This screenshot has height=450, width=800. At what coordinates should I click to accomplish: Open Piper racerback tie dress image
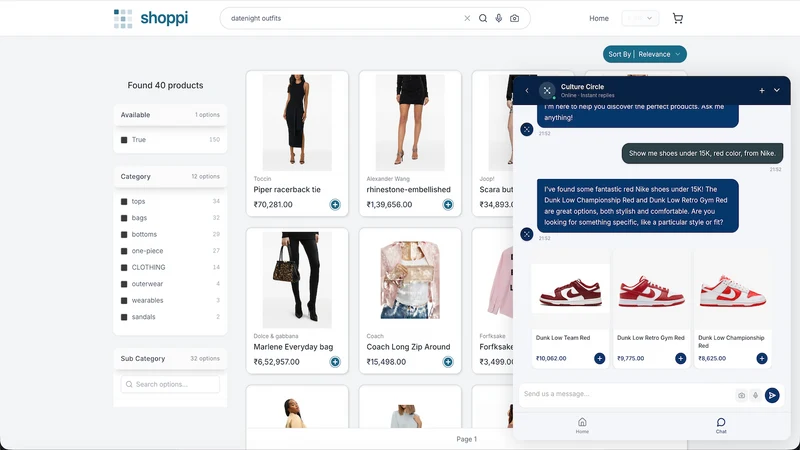297,122
